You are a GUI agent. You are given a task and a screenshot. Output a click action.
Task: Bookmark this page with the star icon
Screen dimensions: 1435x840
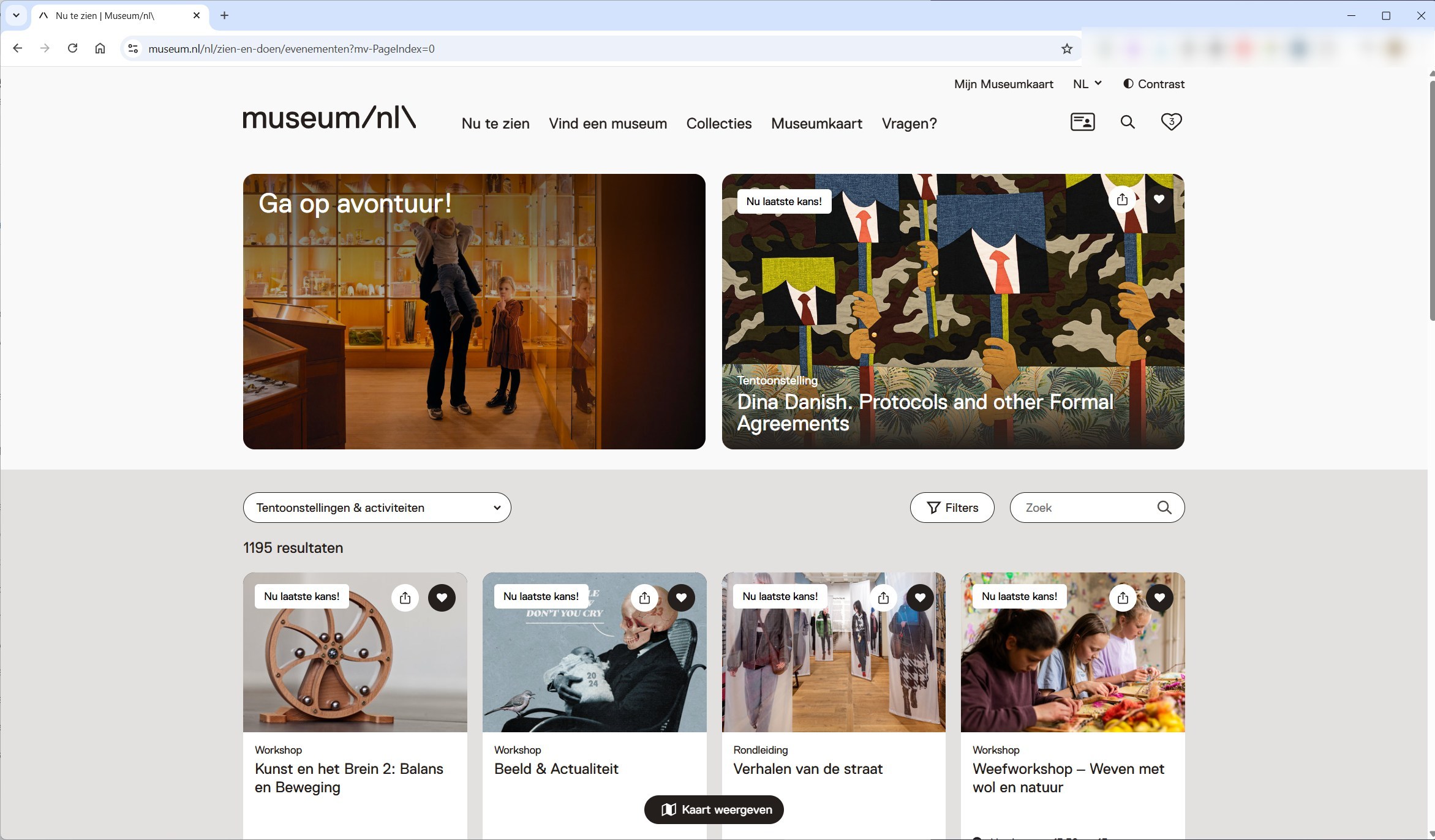pos(1066,48)
